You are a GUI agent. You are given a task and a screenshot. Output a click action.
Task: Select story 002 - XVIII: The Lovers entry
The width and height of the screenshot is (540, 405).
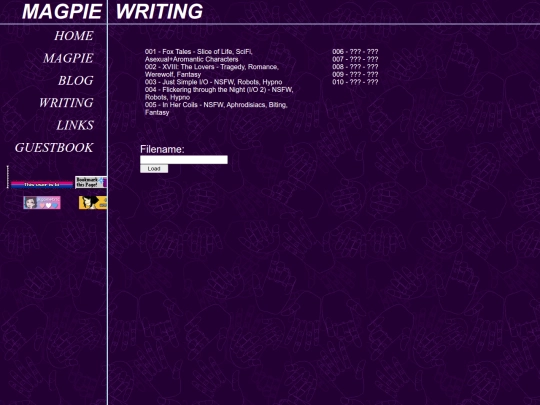click(x=212, y=71)
